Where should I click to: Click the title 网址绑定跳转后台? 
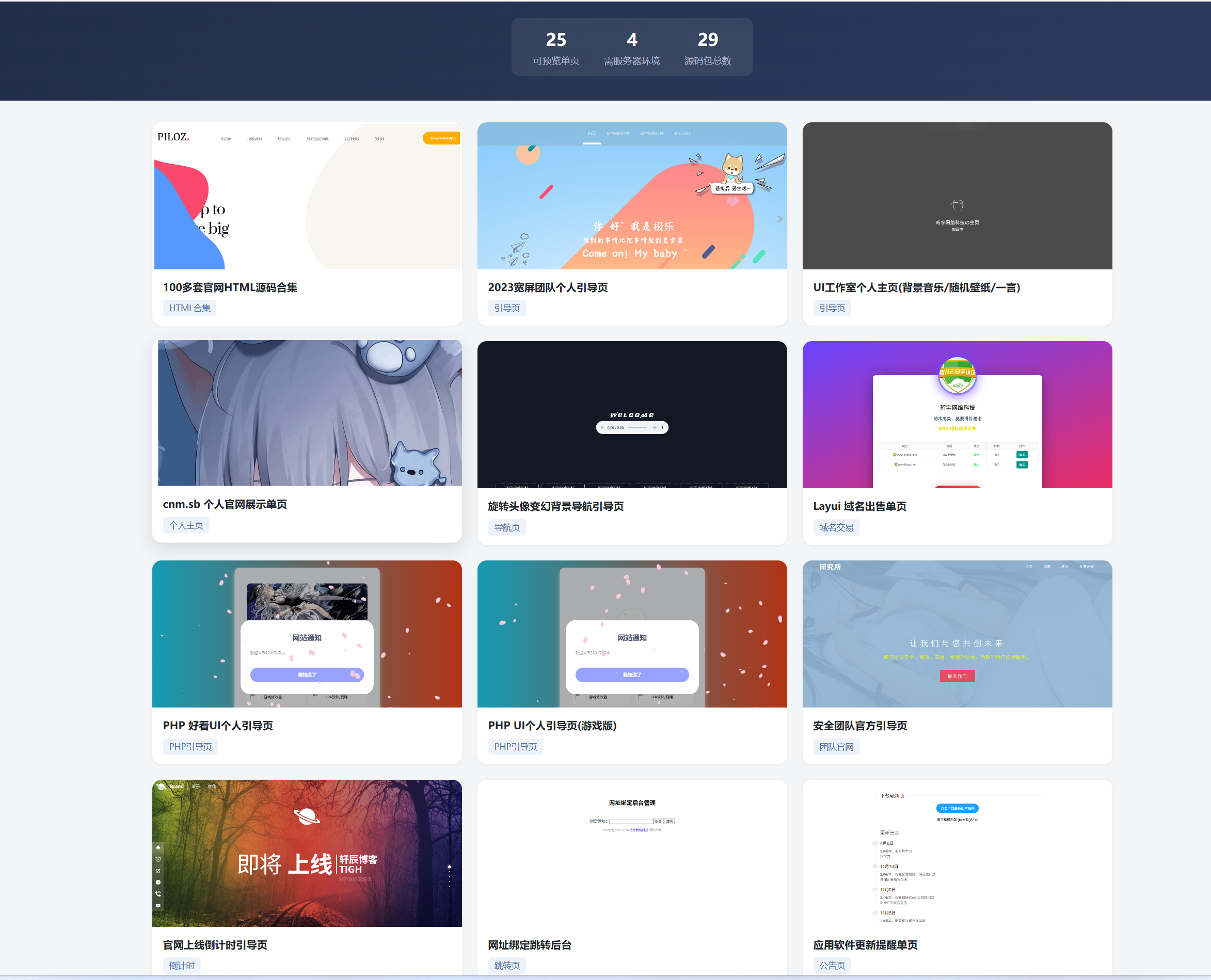point(530,945)
